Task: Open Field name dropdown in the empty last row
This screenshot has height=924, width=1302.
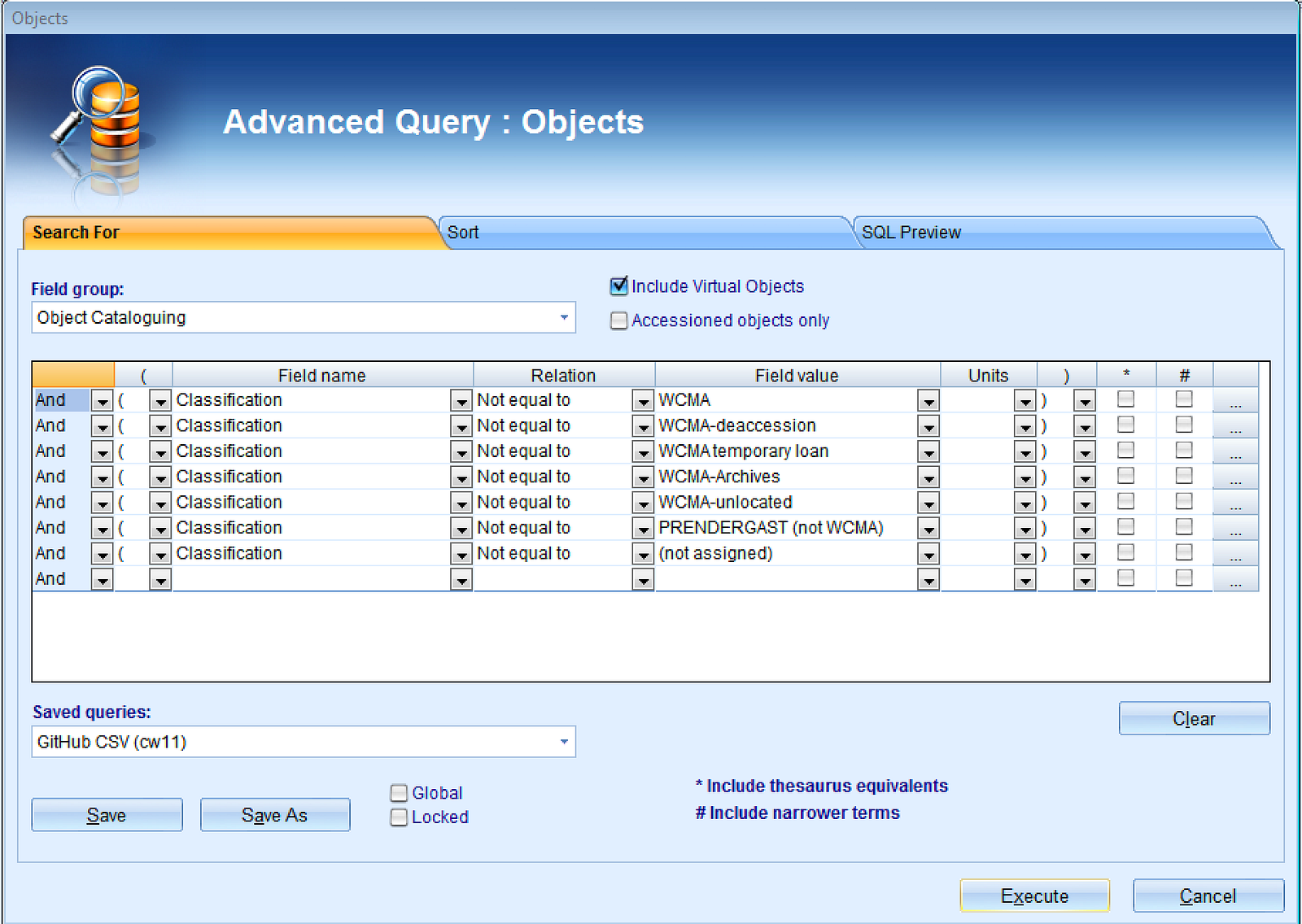Action: (x=461, y=580)
